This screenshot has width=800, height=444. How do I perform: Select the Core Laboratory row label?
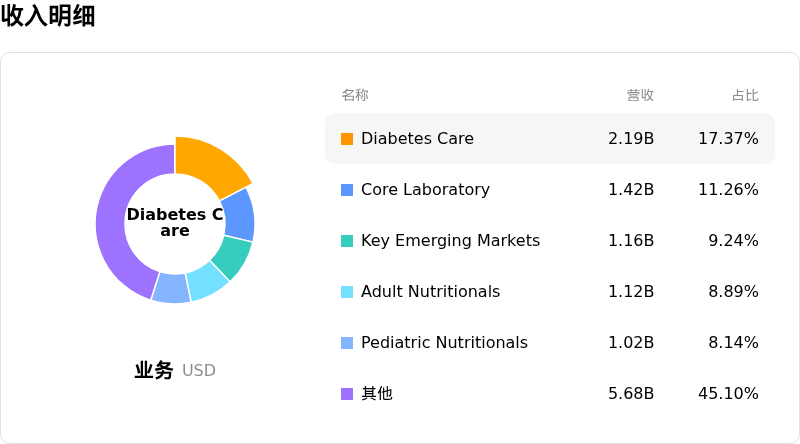tap(426, 189)
